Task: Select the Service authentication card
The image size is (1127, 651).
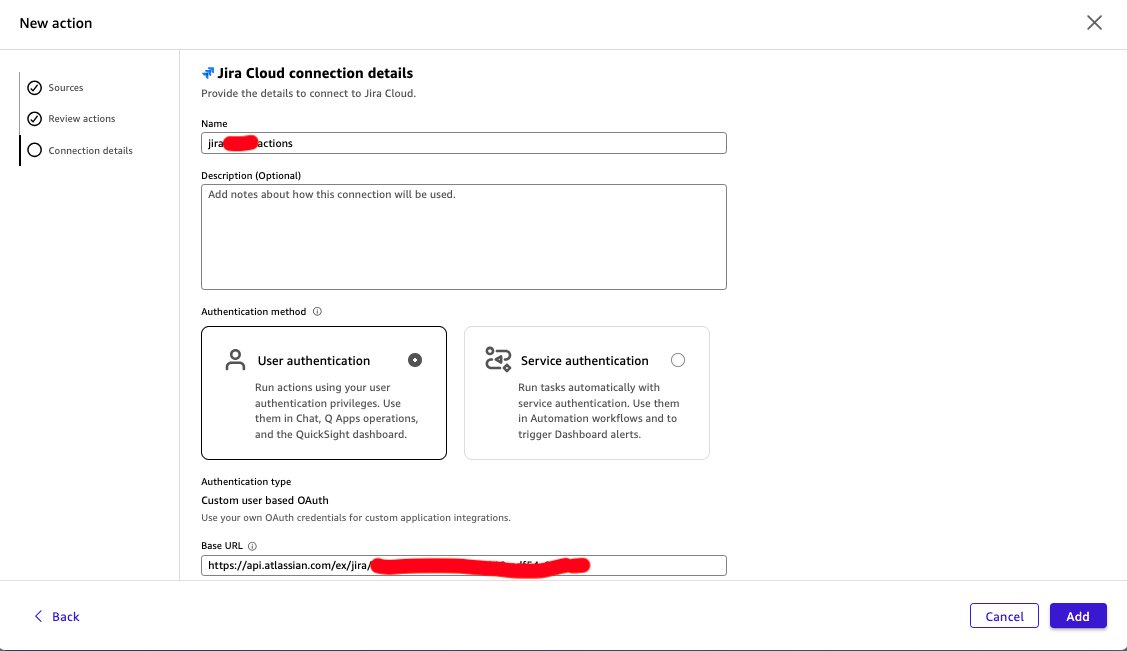Action: [x=586, y=392]
